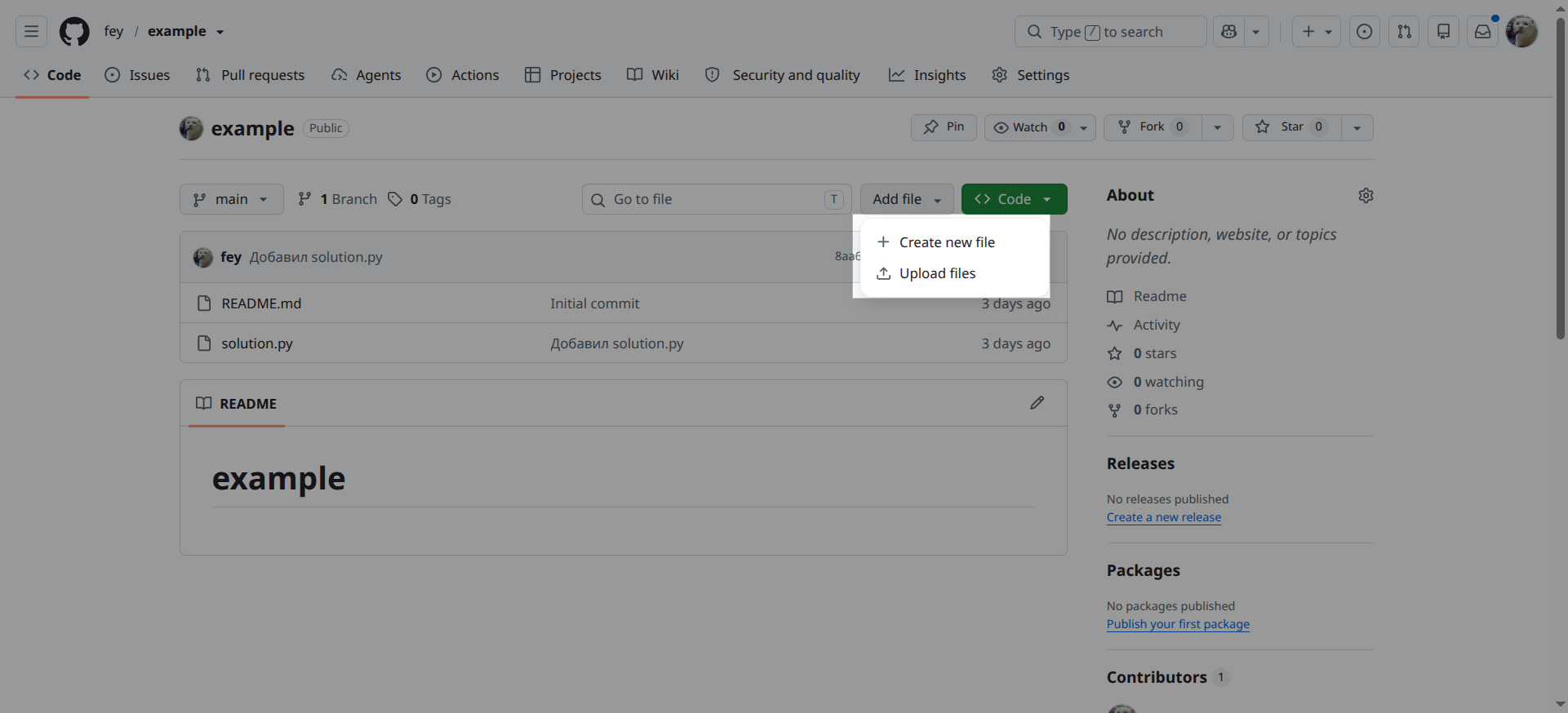Open the Security and quality tab
The height and width of the screenshot is (713, 1568).
[x=782, y=75]
